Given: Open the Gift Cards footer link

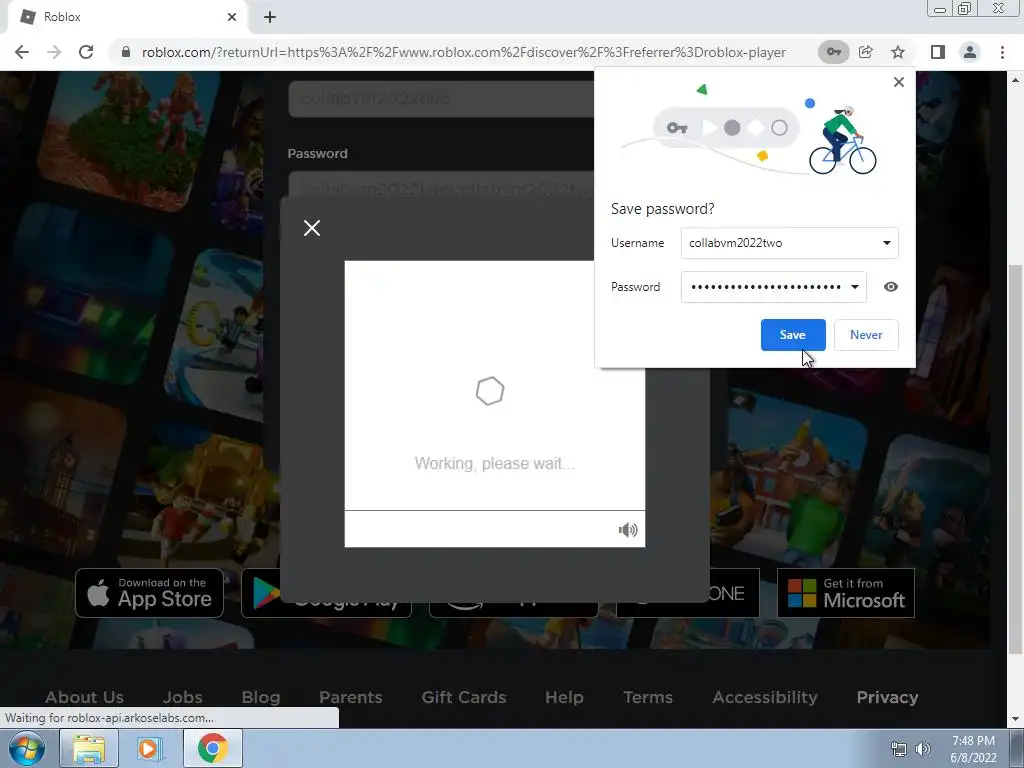Looking at the screenshot, I should point(464,697).
